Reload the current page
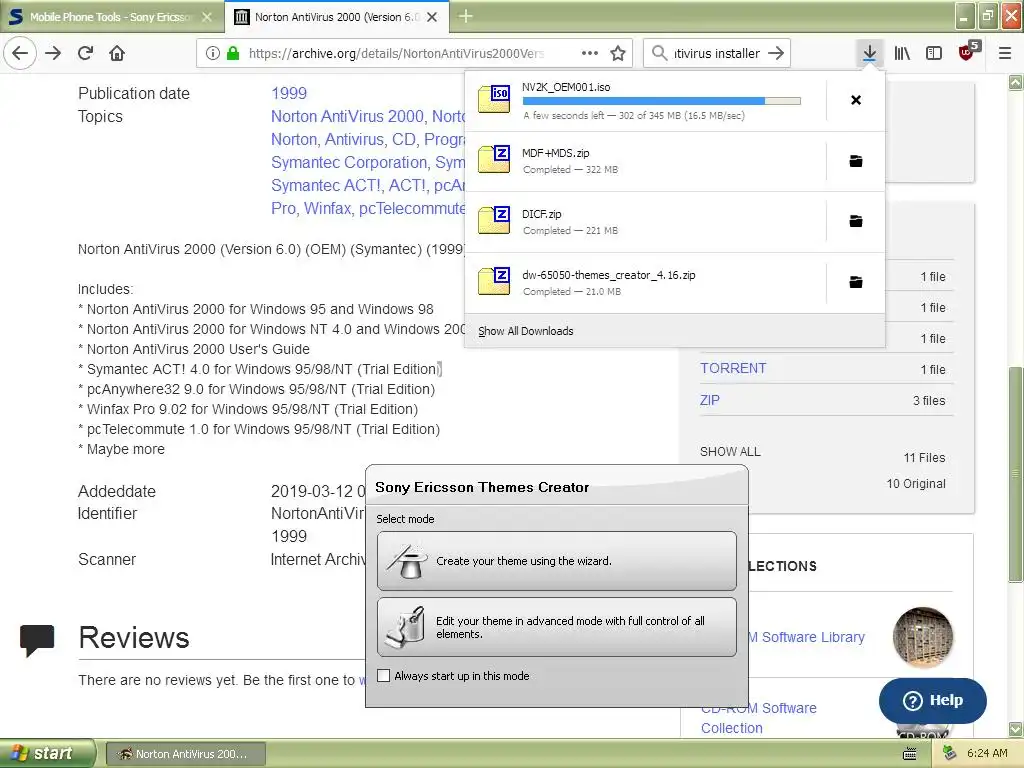Image resolution: width=1024 pixels, height=768 pixels. [85, 53]
